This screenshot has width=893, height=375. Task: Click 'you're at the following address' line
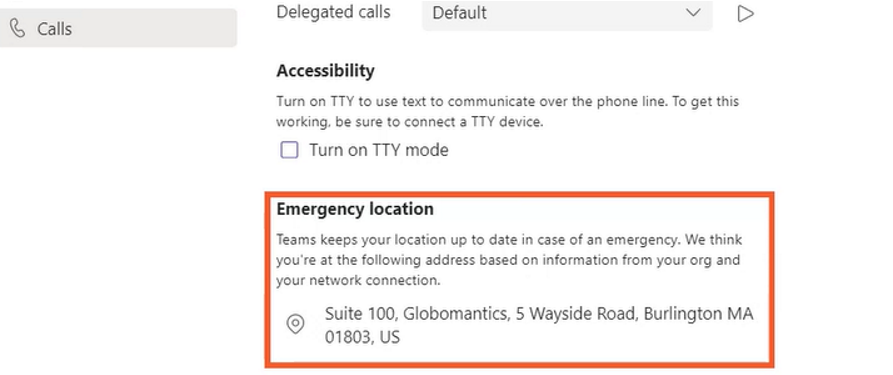[508, 260]
